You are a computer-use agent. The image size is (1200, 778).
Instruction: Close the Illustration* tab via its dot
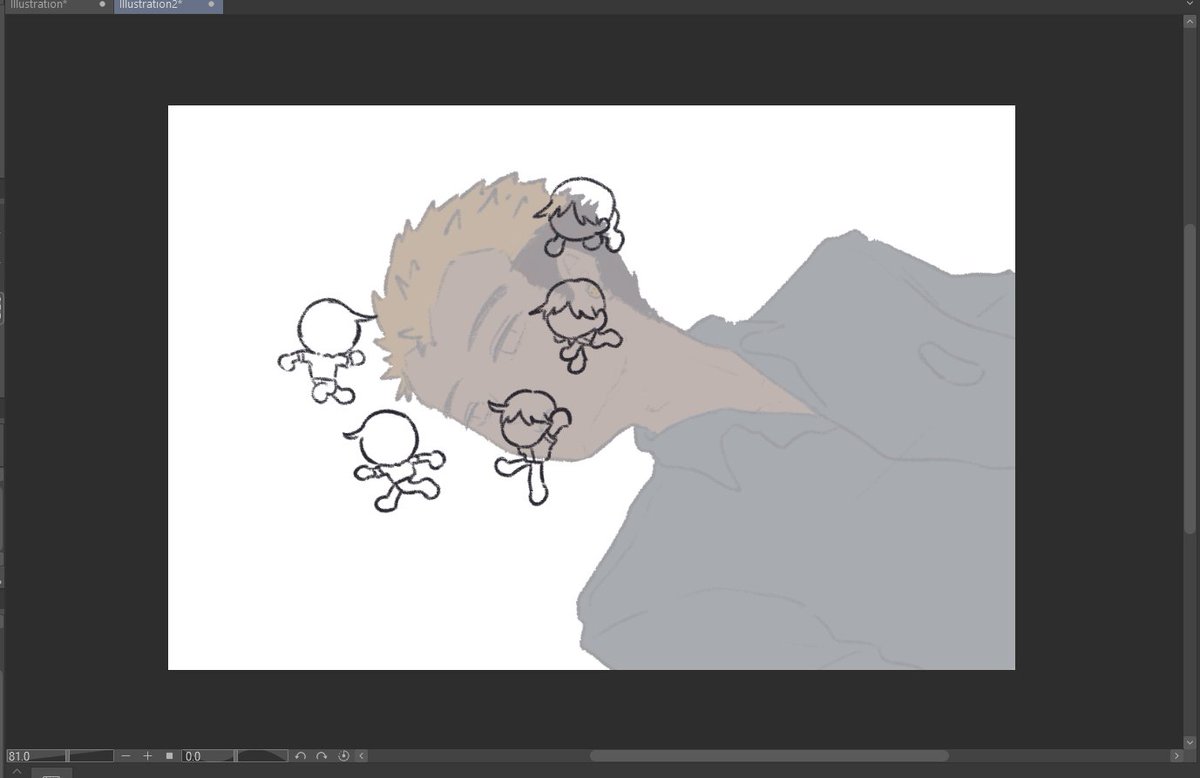(x=102, y=4)
